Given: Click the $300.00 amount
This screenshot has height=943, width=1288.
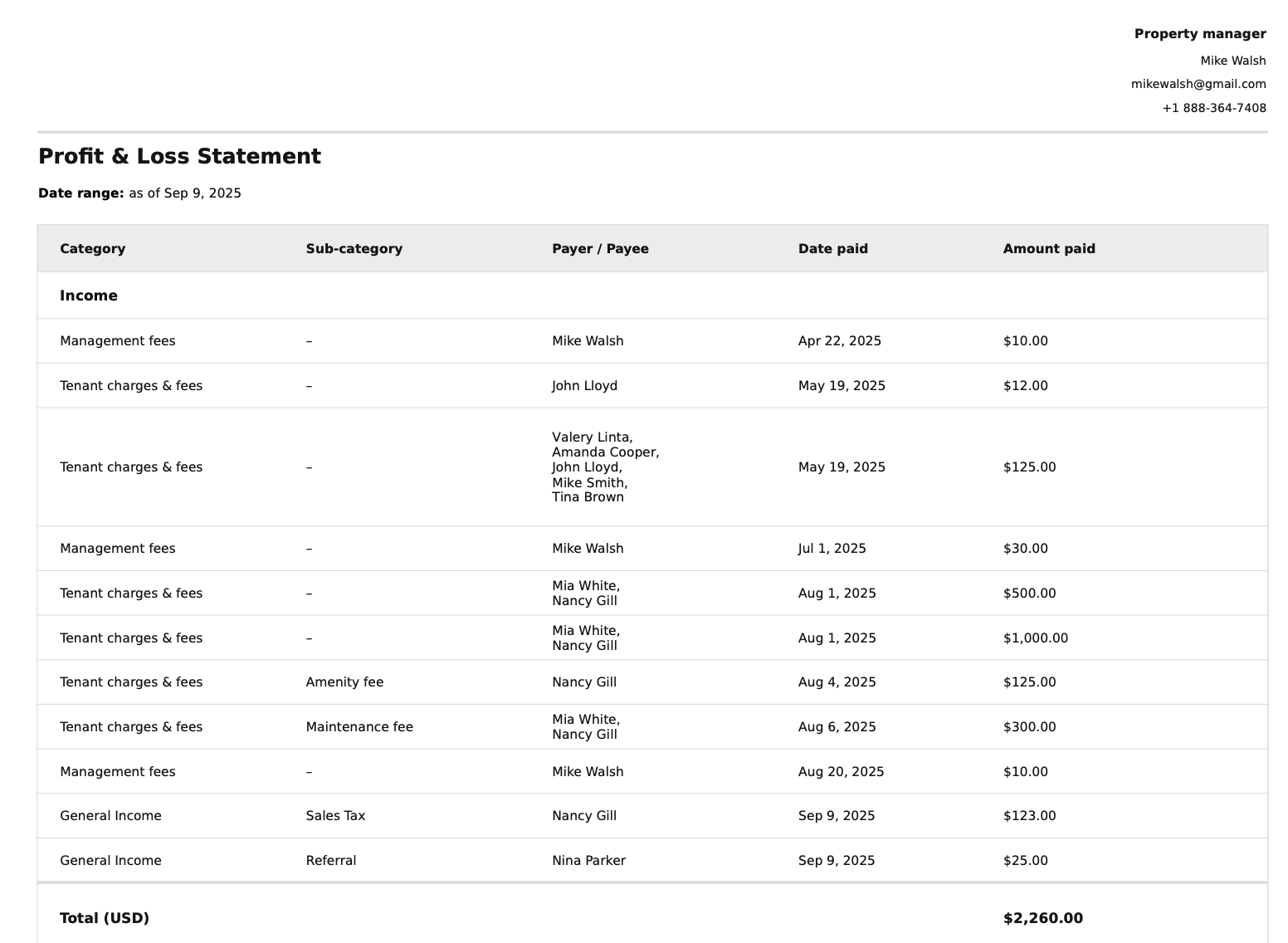Looking at the screenshot, I should click(1030, 727).
